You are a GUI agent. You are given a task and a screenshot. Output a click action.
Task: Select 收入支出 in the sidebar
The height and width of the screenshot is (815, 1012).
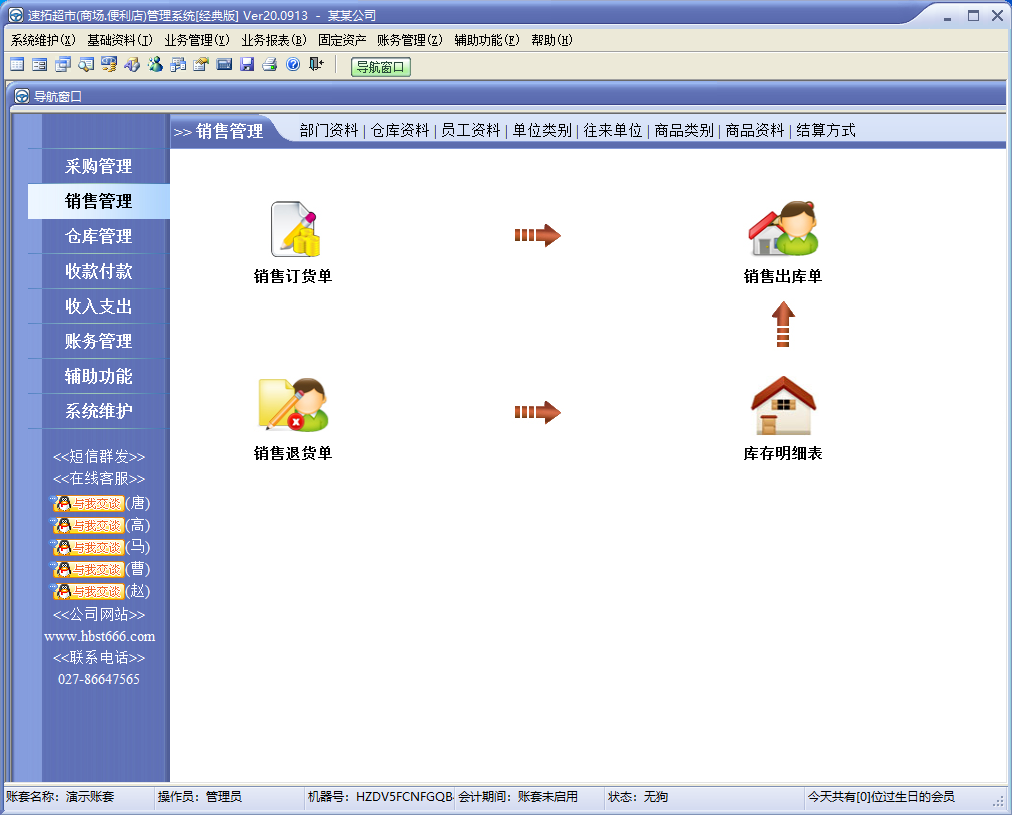coord(99,306)
